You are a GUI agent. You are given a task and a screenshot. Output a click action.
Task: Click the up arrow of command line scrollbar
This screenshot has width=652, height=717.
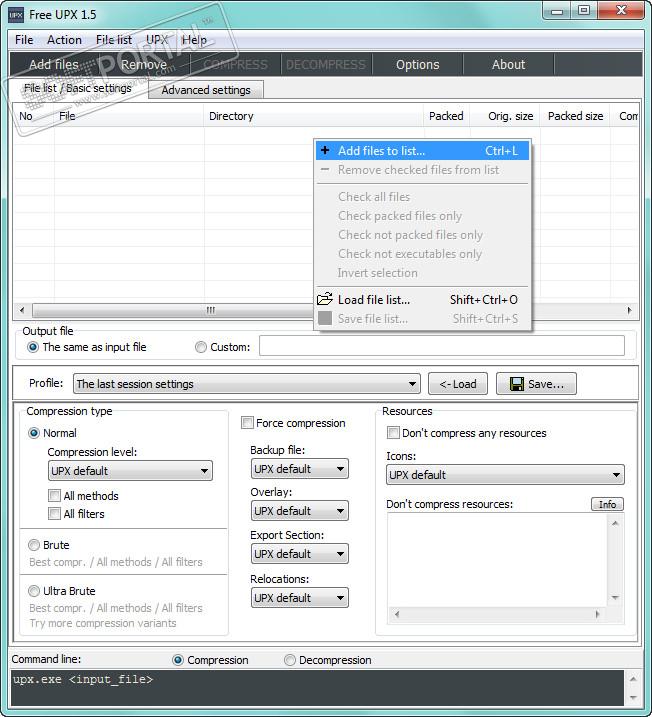click(x=633, y=679)
